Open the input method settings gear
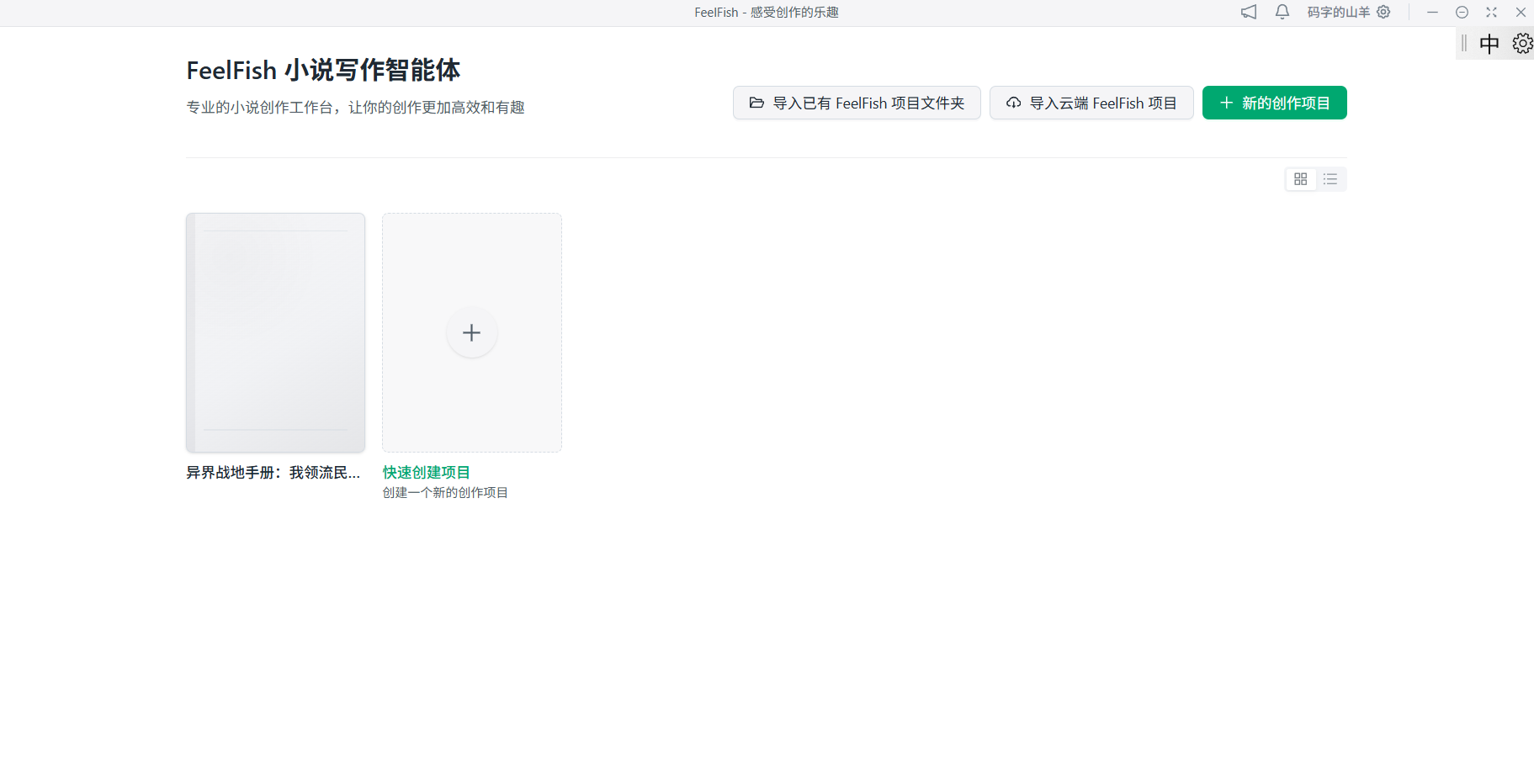 point(1522,44)
